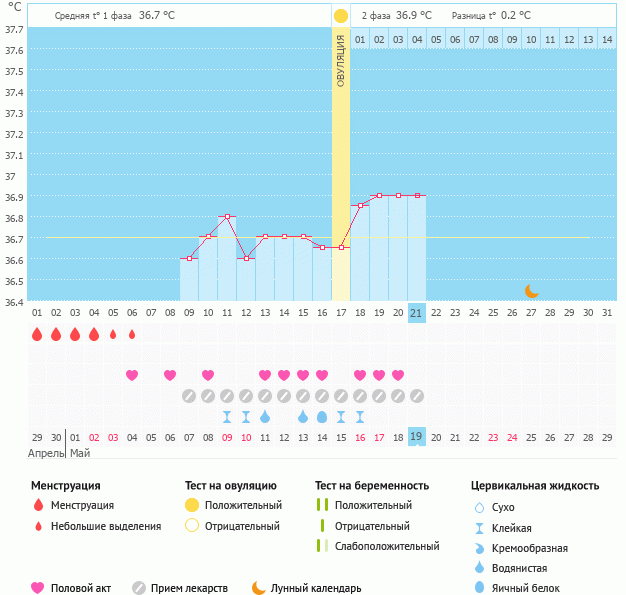Image resolution: width=626 pixels, height=595 pixels.
Task: Click the yellow ovulation circle above the chart
Action: click(x=341, y=16)
